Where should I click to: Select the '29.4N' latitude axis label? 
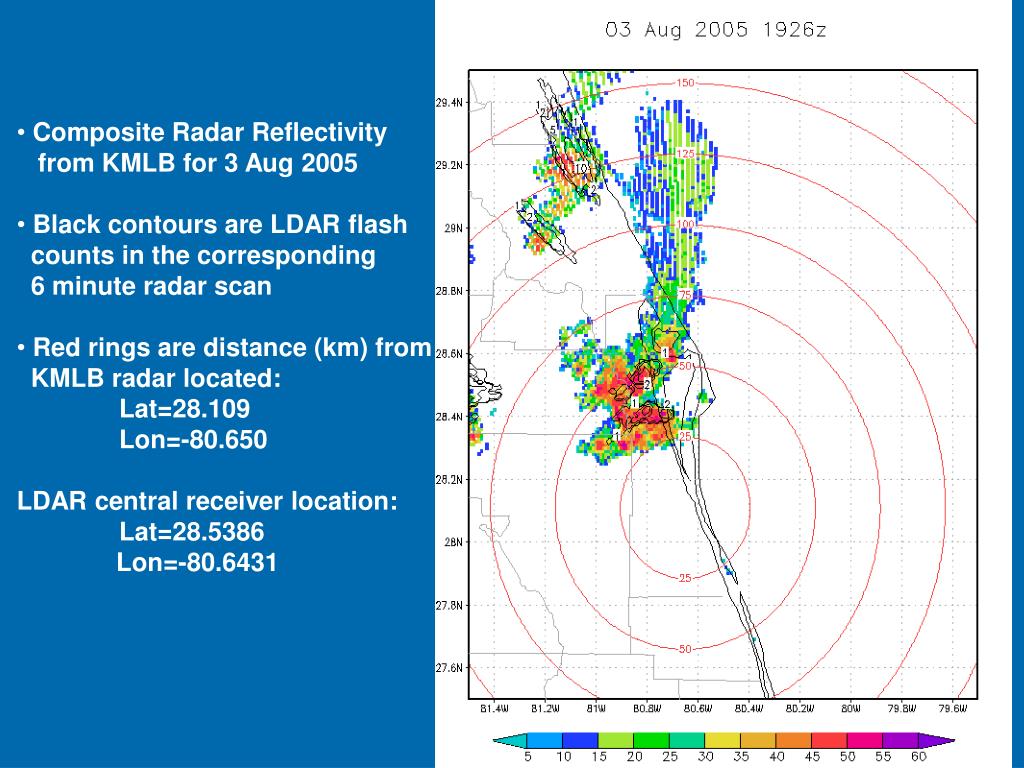[449, 102]
